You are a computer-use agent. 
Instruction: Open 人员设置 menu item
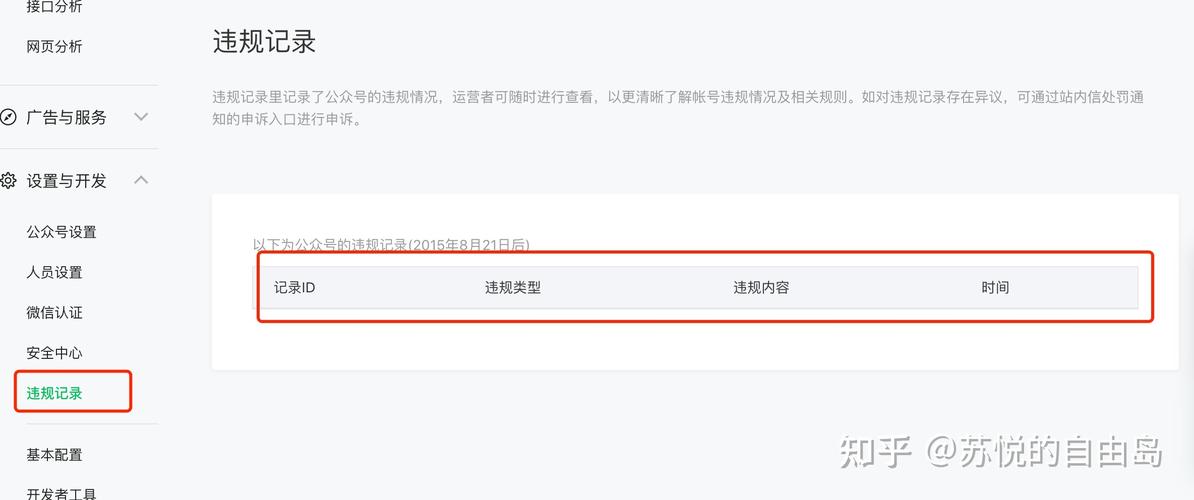click(x=54, y=272)
